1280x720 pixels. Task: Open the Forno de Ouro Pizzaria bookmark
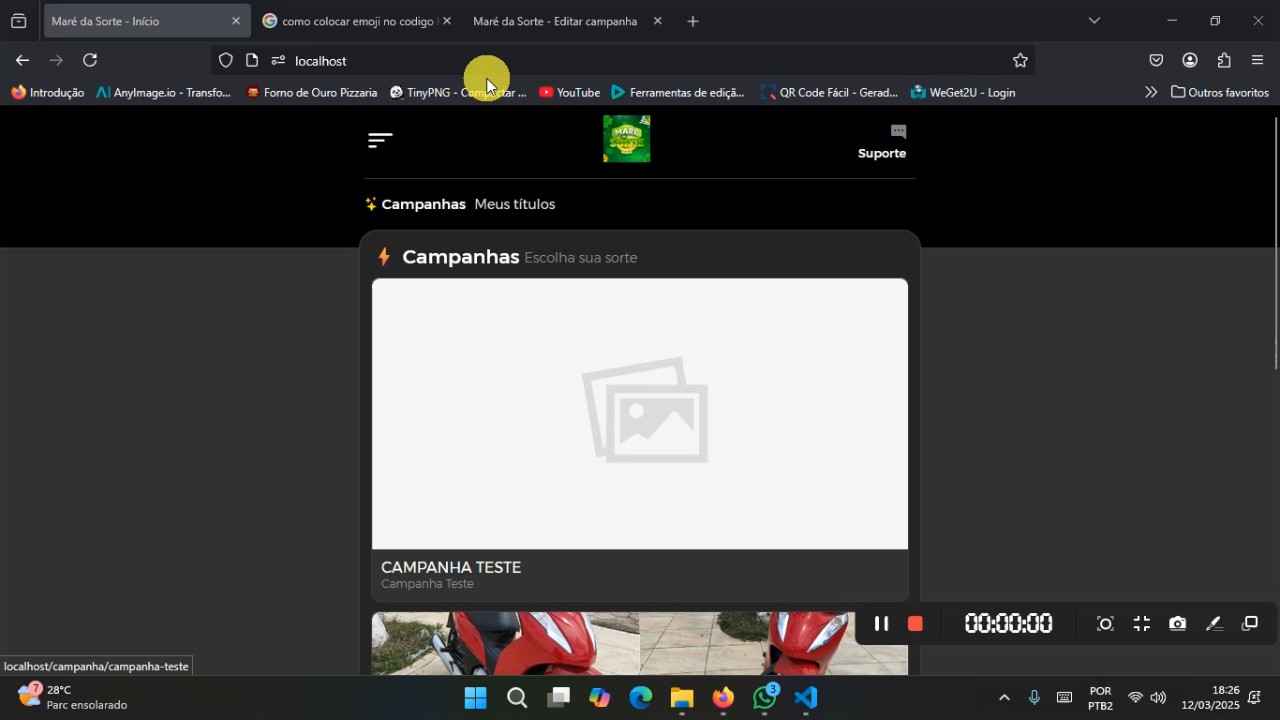click(312, 92)
